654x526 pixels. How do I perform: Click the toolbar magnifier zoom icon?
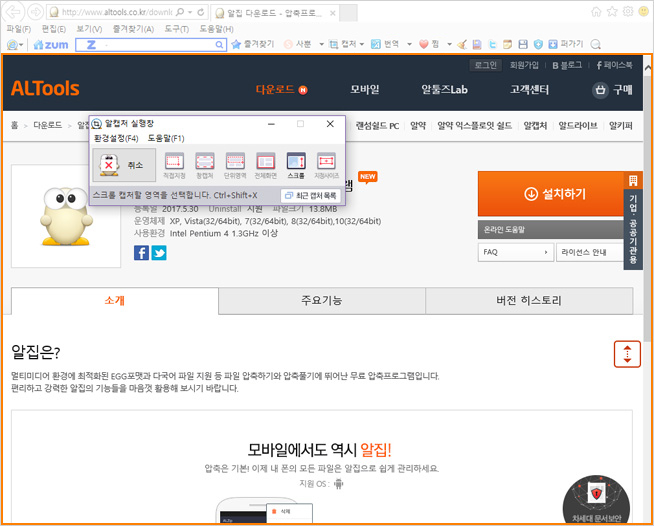click(596, 44)
